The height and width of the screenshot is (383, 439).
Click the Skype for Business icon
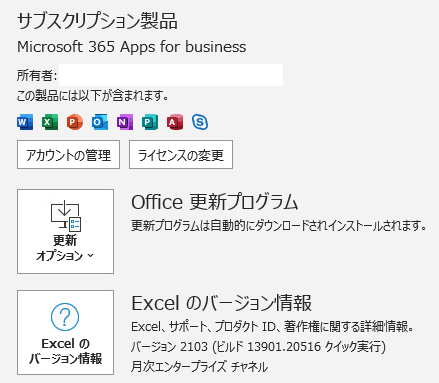pyautogui.click(x=200, y=122)
